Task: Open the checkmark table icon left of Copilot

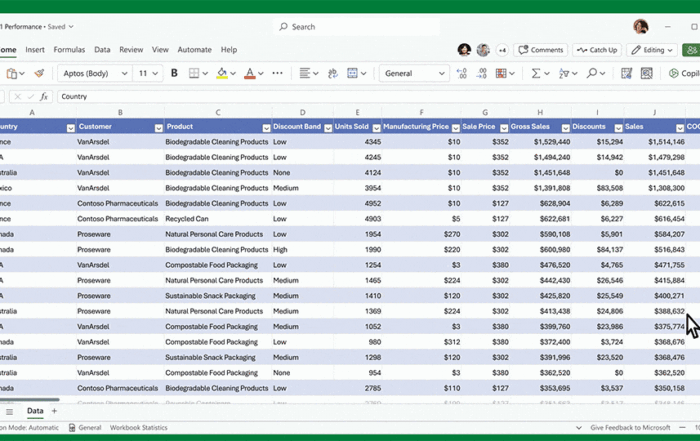Action: (626, 73)
